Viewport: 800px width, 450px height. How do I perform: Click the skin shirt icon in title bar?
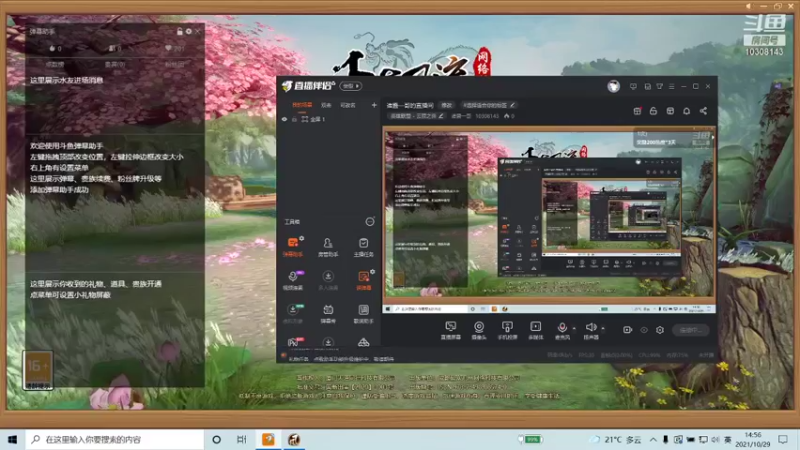point(659,87)
